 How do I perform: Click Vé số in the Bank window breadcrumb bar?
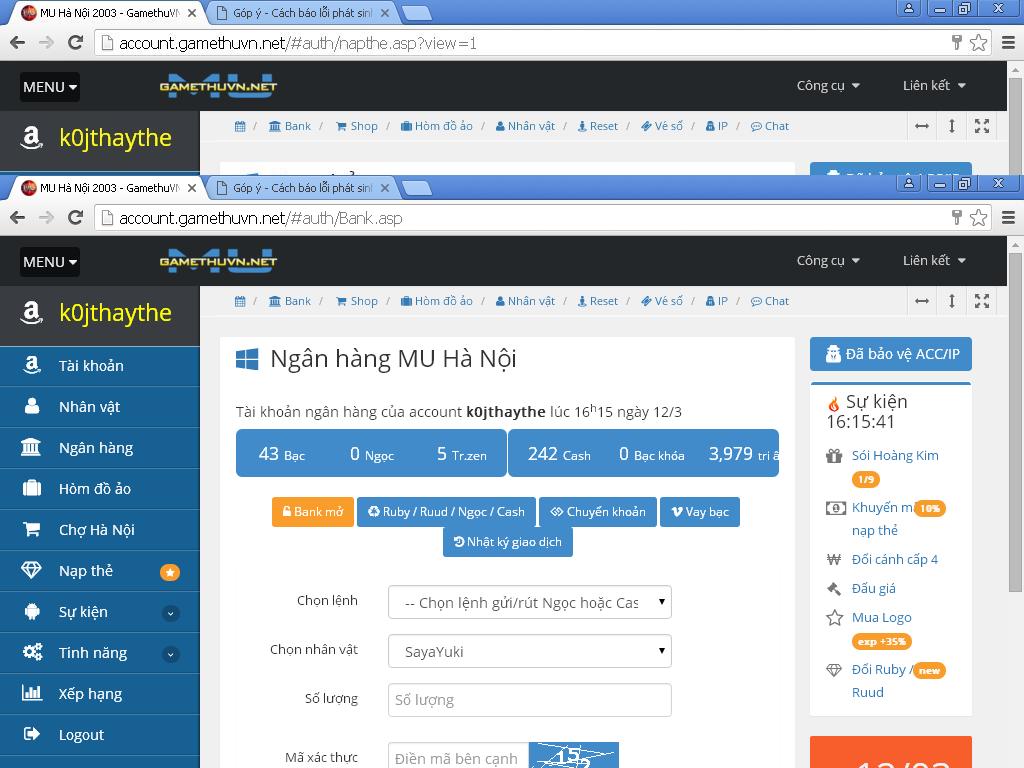coord(662,301)
